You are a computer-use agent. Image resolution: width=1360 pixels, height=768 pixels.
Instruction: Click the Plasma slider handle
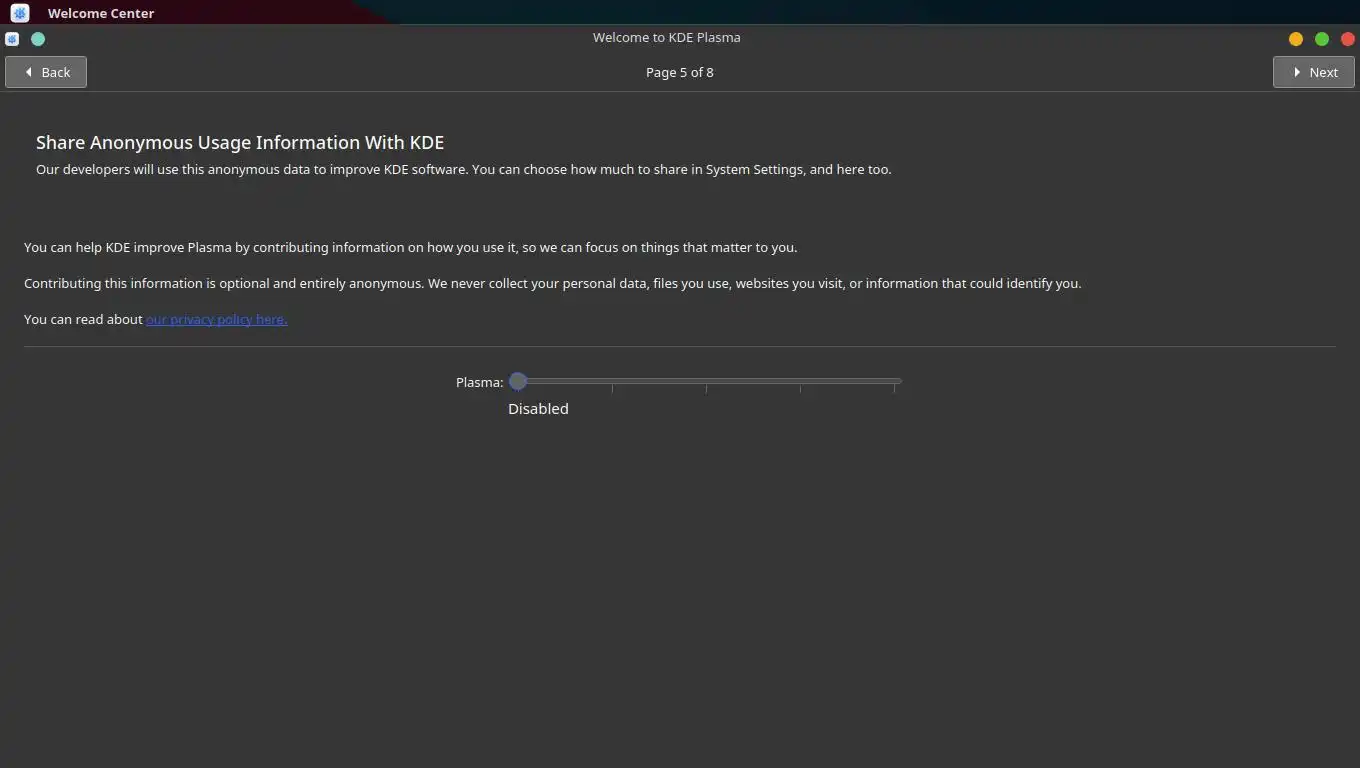coord(517,381)
